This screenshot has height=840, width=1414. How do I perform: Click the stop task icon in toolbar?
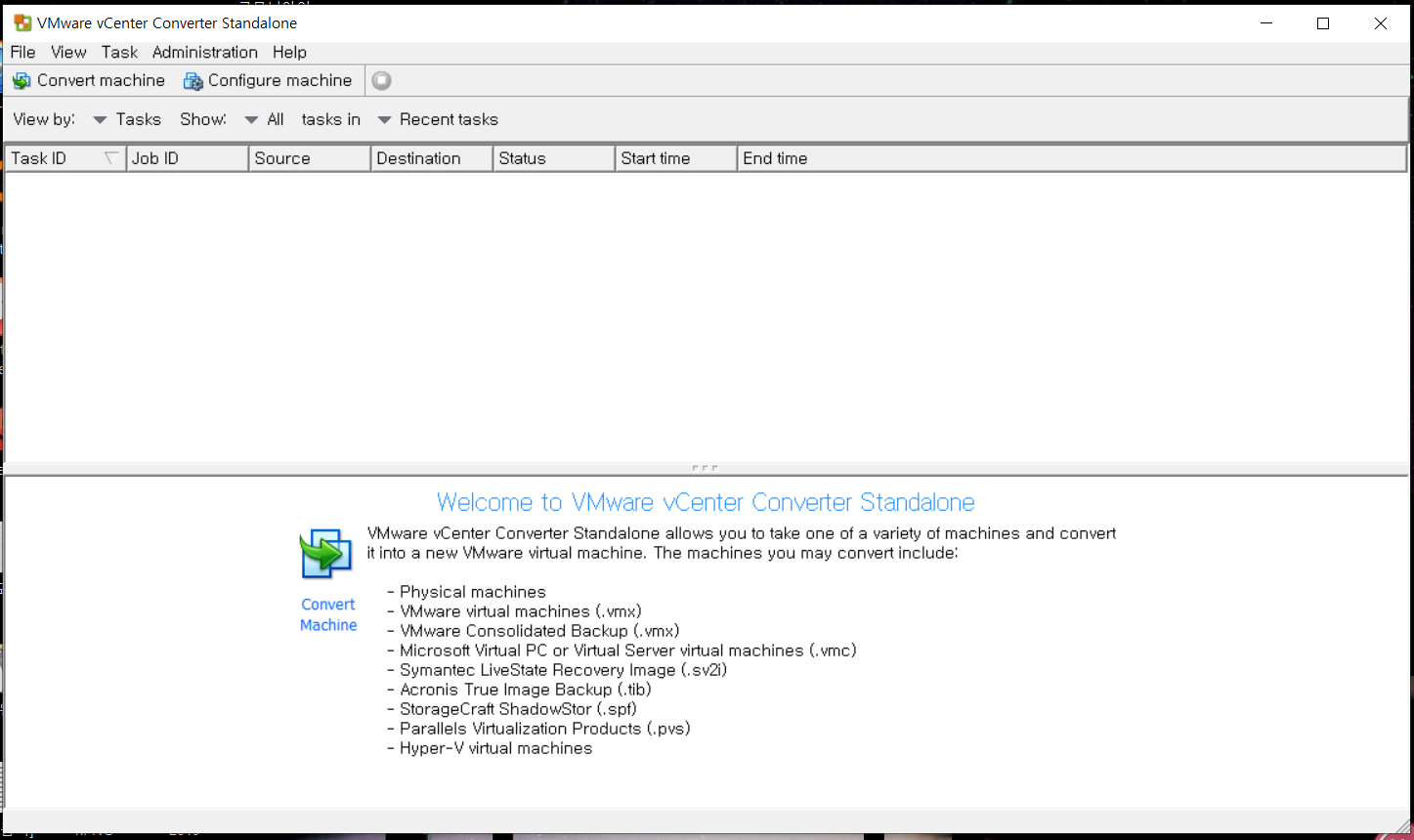tap(382, 80)
